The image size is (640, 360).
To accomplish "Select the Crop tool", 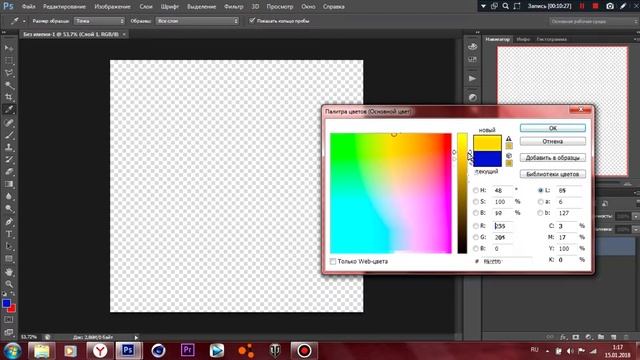I will (x=9, y=97).
